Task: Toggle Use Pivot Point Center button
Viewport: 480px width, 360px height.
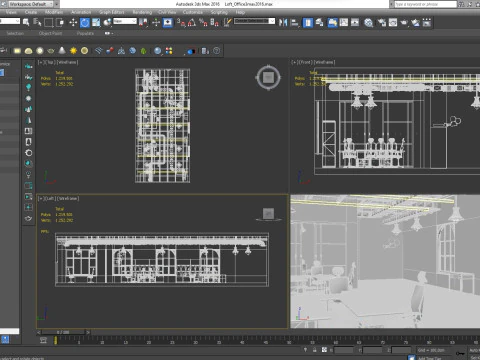Action: 144,23
